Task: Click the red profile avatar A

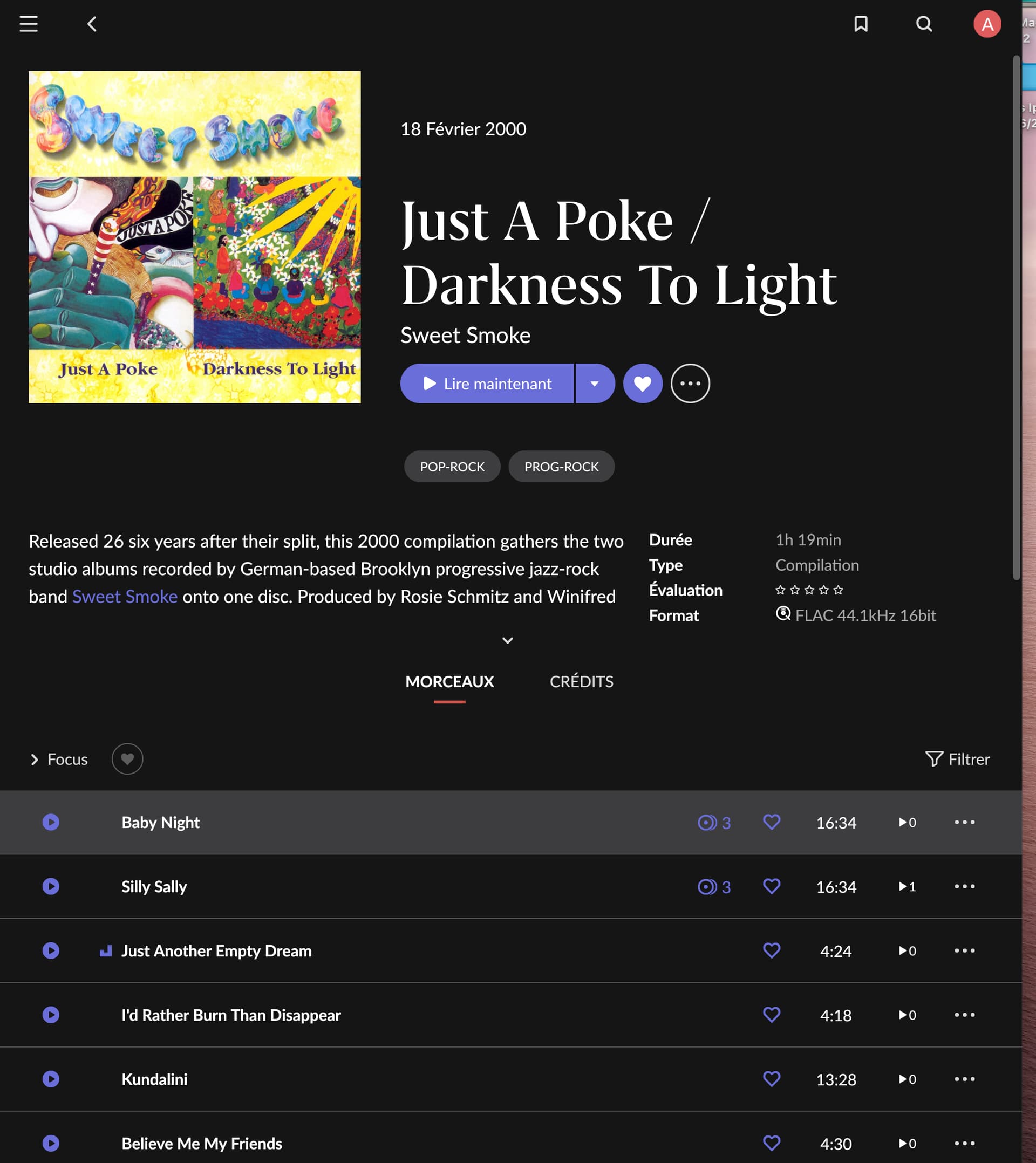Action: pyautogui.click(x=986, y=24)
